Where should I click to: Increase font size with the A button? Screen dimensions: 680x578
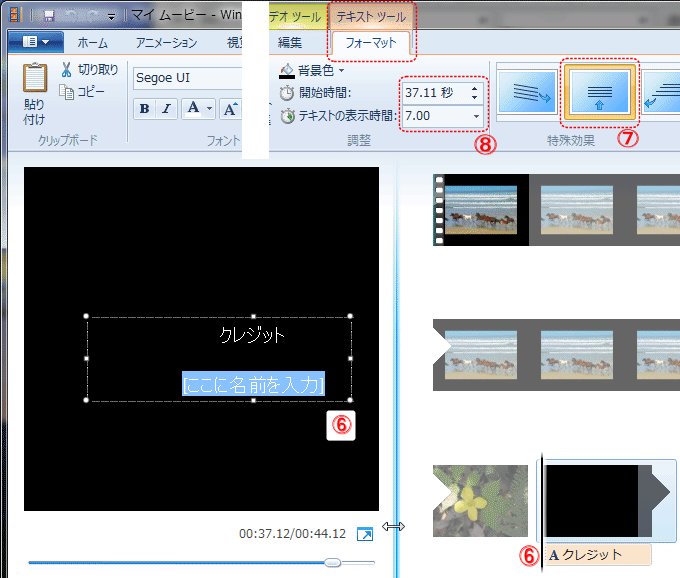click(230, 109)
